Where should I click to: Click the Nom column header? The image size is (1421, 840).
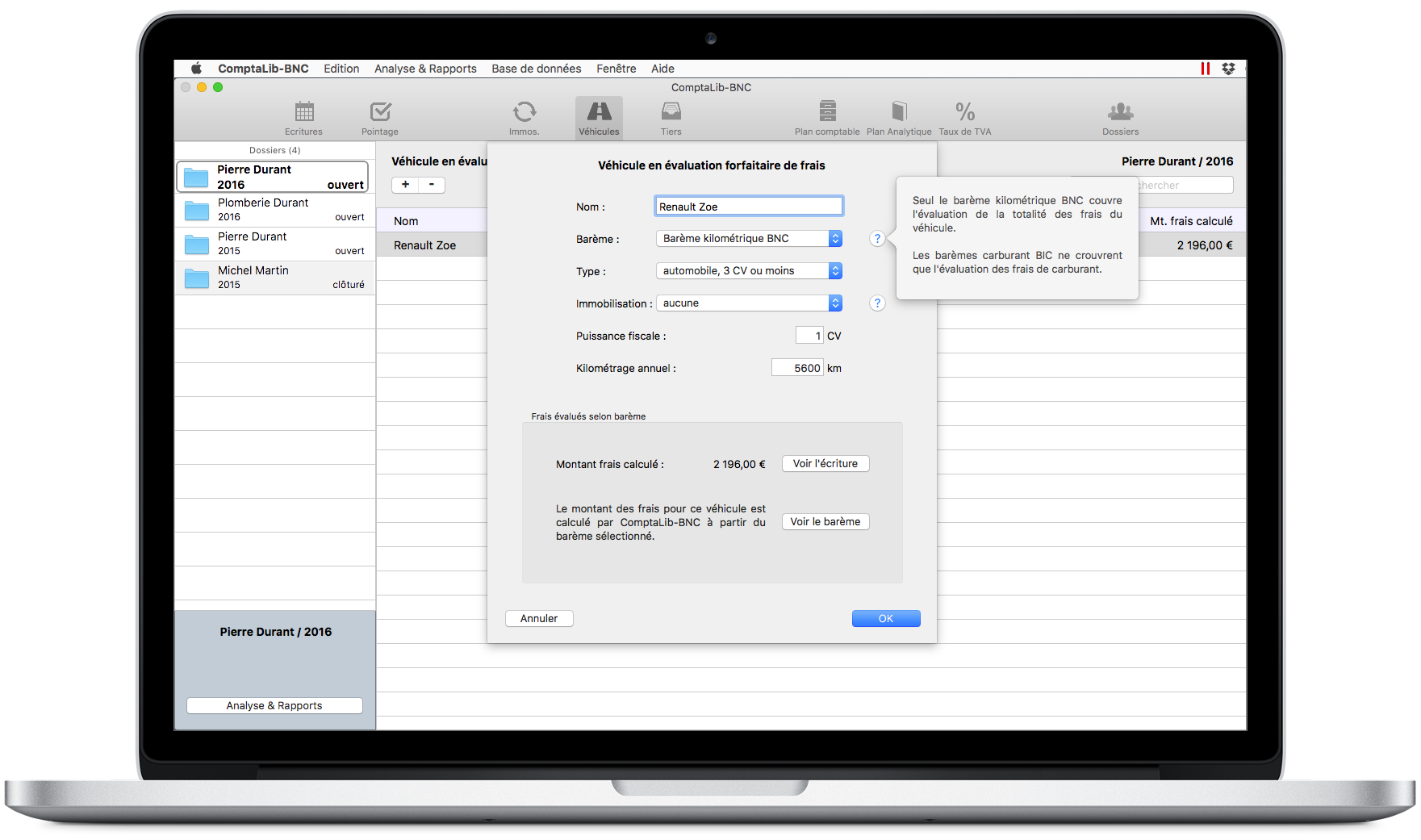pos(432,221)
